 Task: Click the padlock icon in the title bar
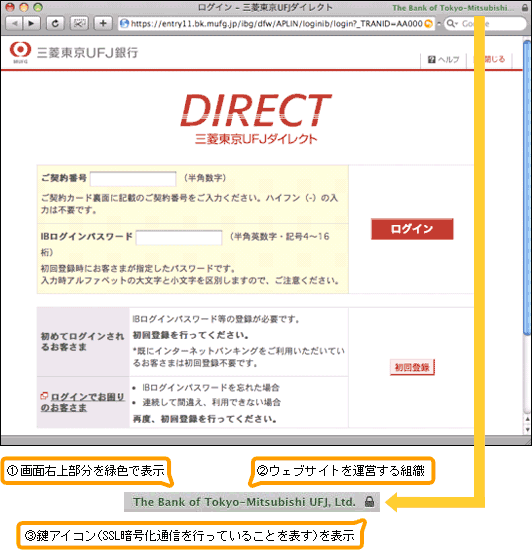point(525,7)
